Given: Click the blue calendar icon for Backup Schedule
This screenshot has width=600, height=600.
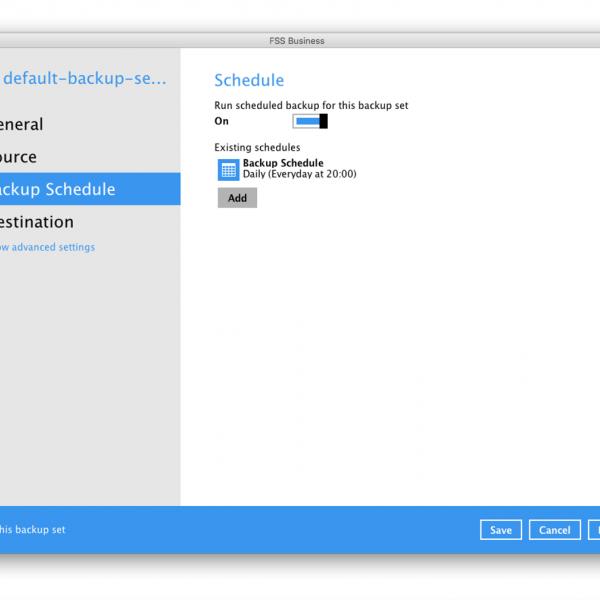Looking at the screenshot, I should coord(228,169).
